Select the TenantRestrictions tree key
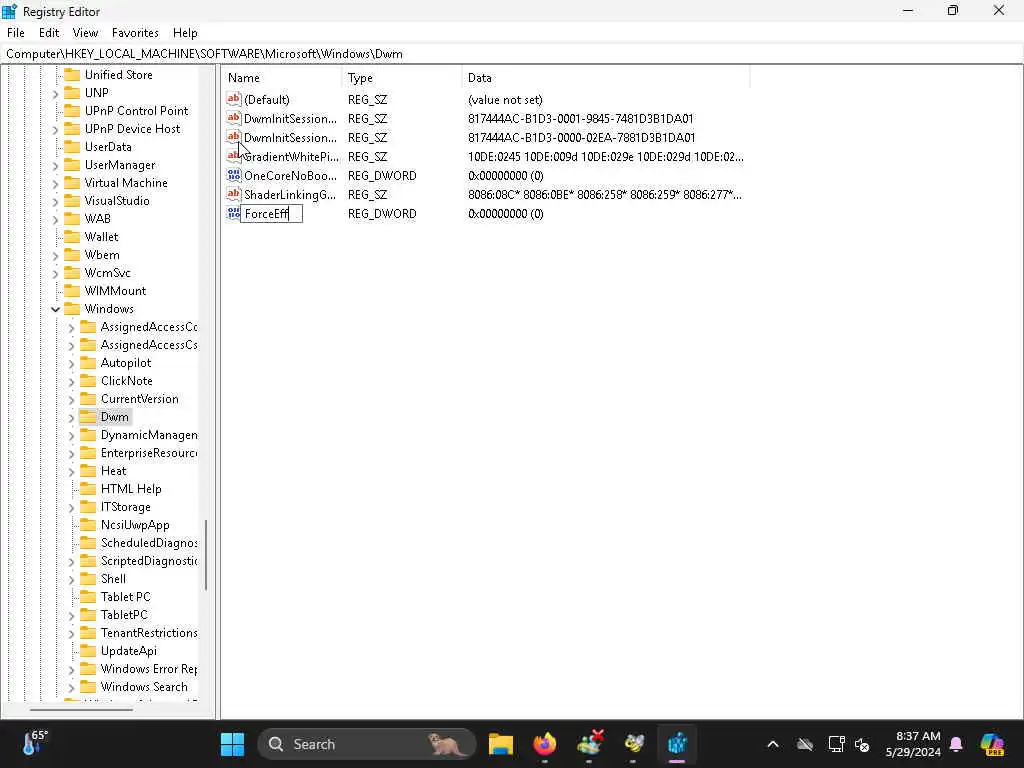1024x768 pixels. (148, 633)
